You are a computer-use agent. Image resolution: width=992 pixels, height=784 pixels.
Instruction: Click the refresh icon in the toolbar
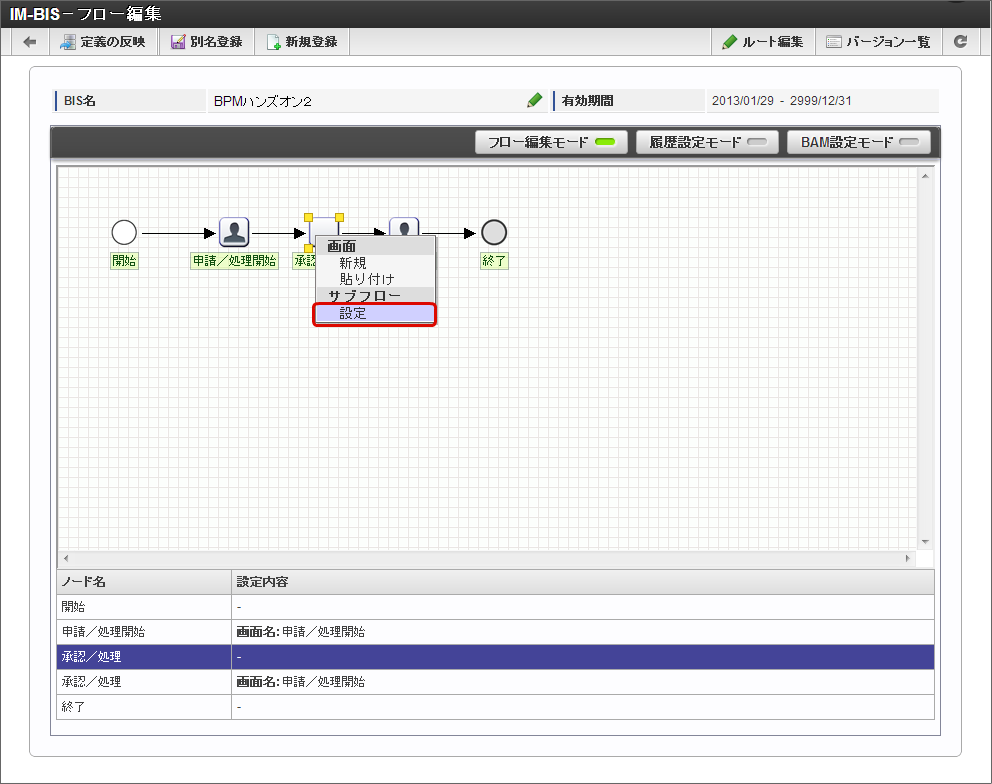point(960,42)
